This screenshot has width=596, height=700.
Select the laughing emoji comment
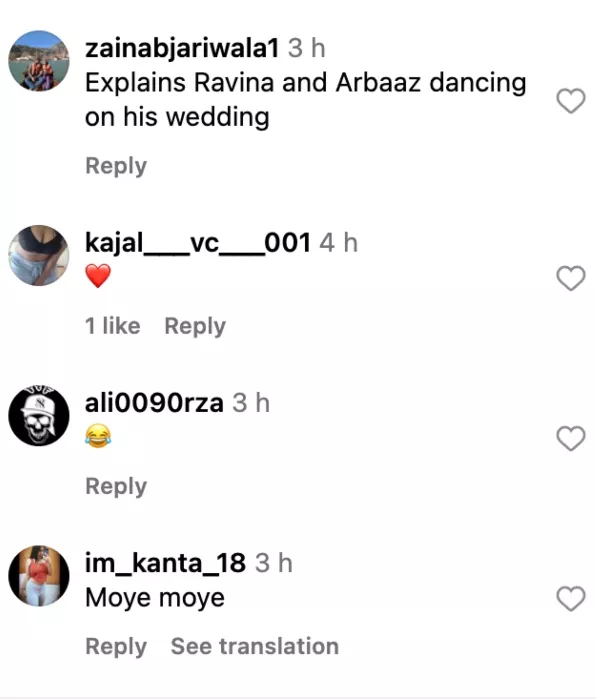[98, 436]
